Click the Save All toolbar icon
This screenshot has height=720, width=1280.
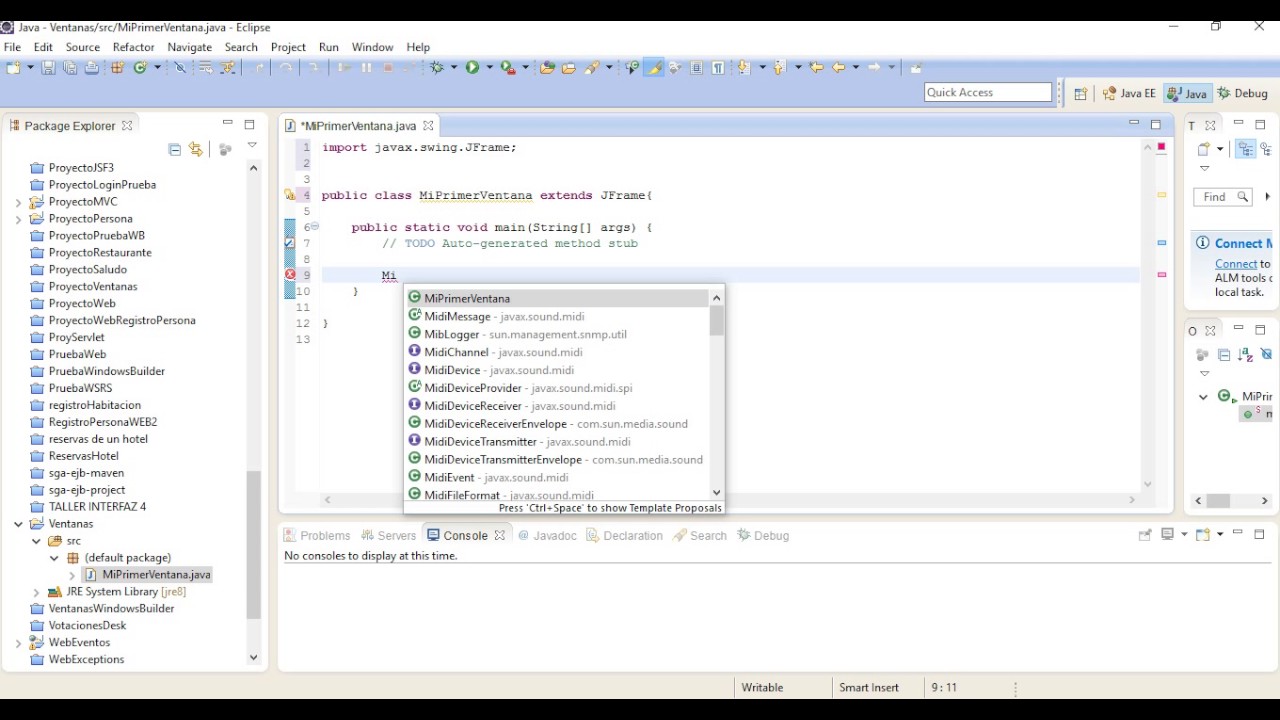point(69,67)
